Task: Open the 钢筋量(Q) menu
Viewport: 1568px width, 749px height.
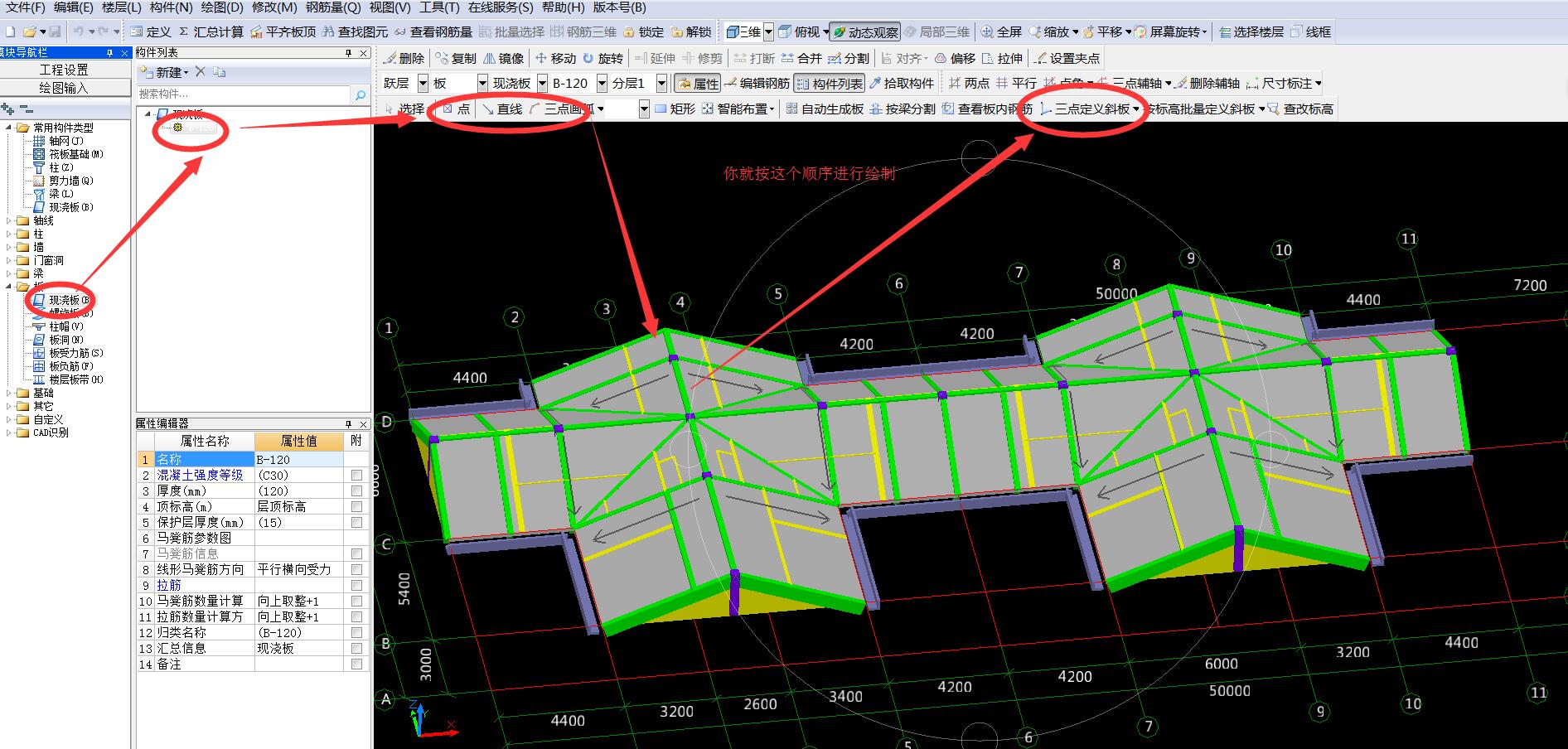Action: (332, 7)
